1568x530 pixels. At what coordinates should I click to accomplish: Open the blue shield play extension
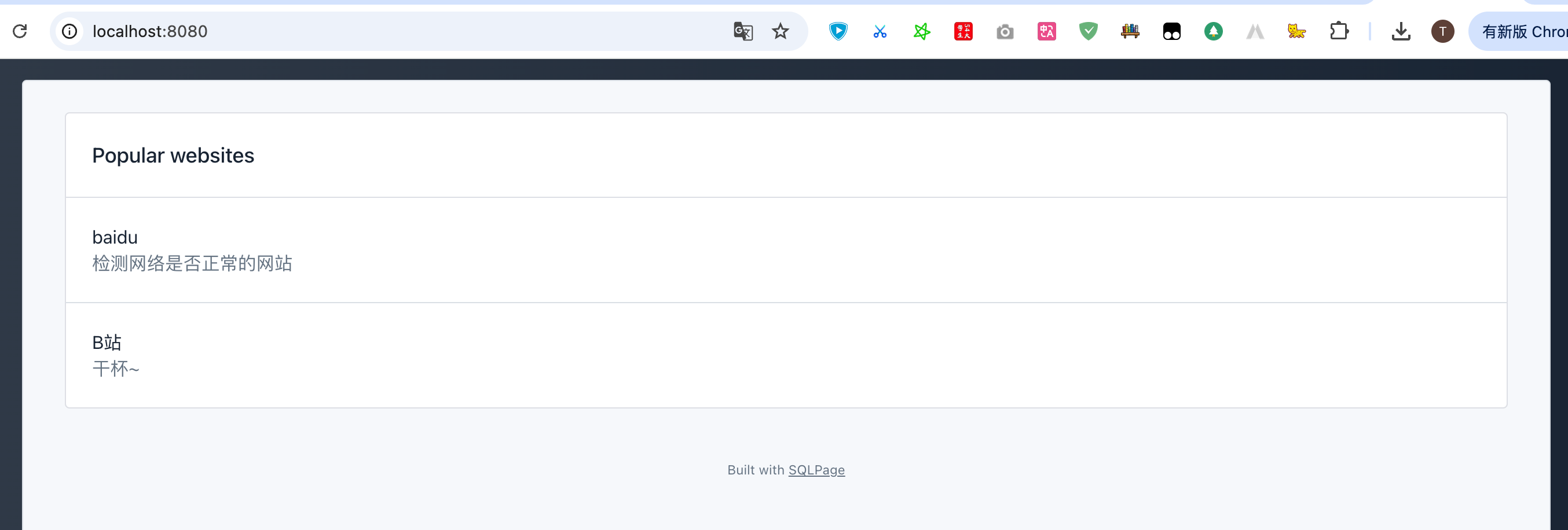tap(838, 31)
